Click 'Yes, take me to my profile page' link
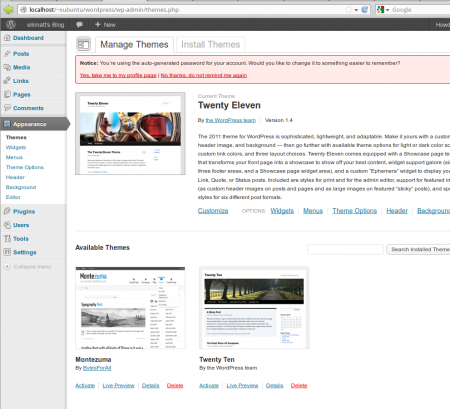 click(x=118, y=75)
